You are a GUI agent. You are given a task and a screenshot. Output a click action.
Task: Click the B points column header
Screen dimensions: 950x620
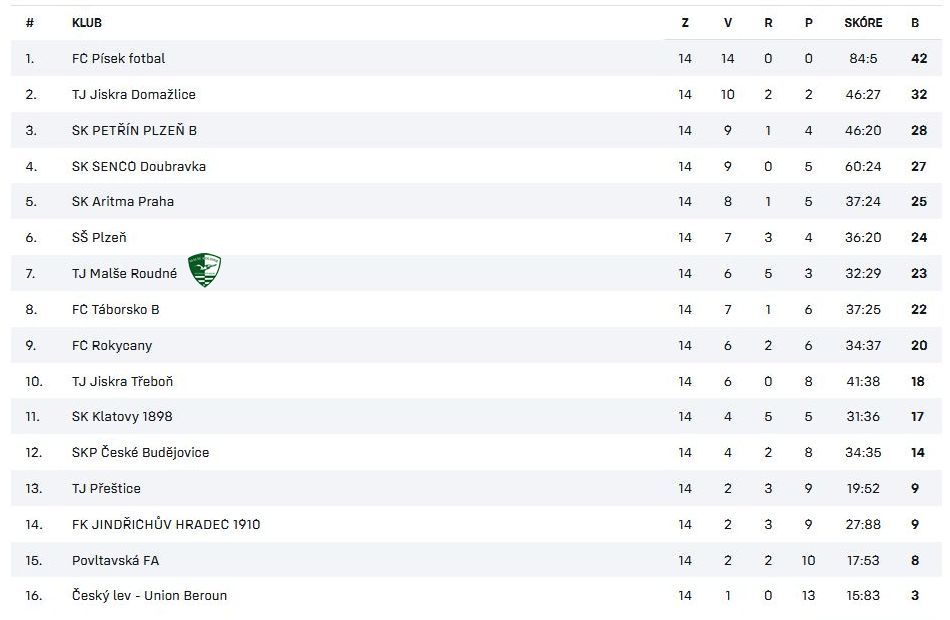pyautogui.click(x=915, y=23)
